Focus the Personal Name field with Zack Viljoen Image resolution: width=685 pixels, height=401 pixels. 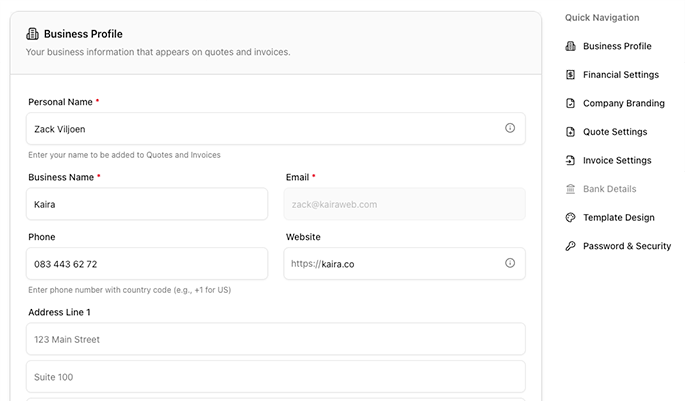[x=276, y=129]
